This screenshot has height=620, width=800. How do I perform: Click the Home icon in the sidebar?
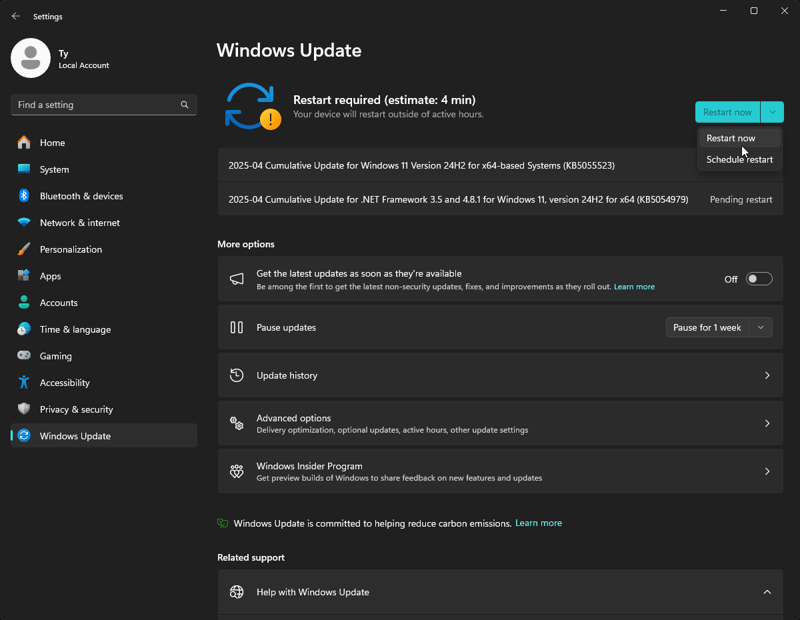pyautogui.click(x=23, y=142)
